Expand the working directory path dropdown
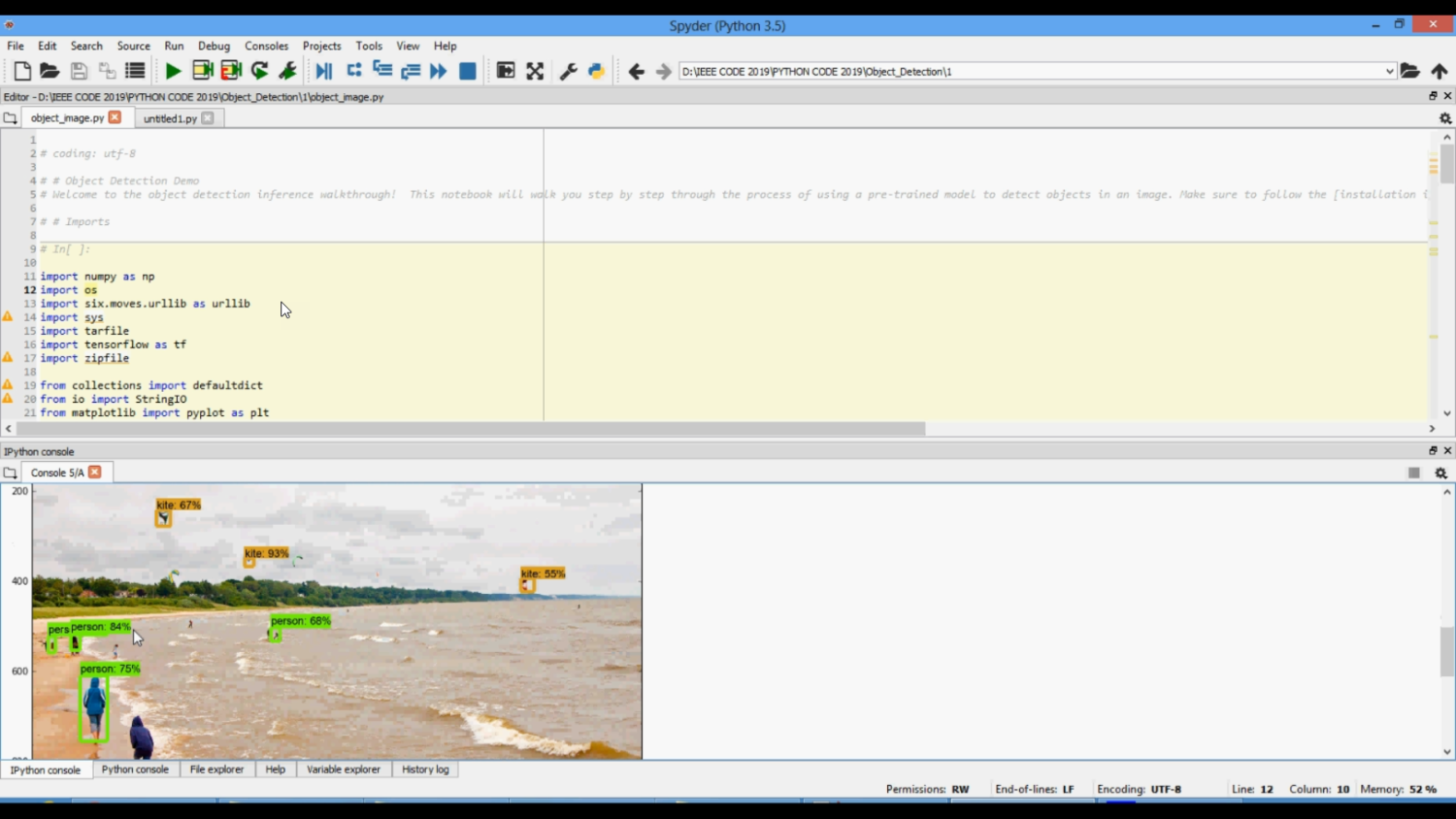Viewport: 1456px width, 819px height. click(x=1389, y=71)
